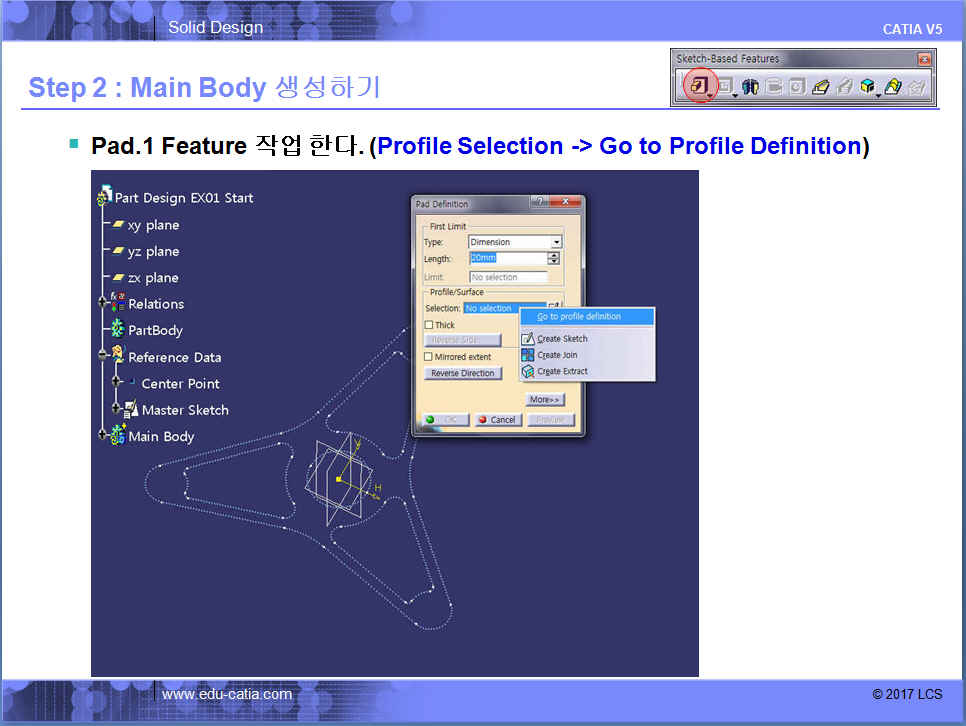Select the Pad tool in Sketch-Based Features

[698, 86]
